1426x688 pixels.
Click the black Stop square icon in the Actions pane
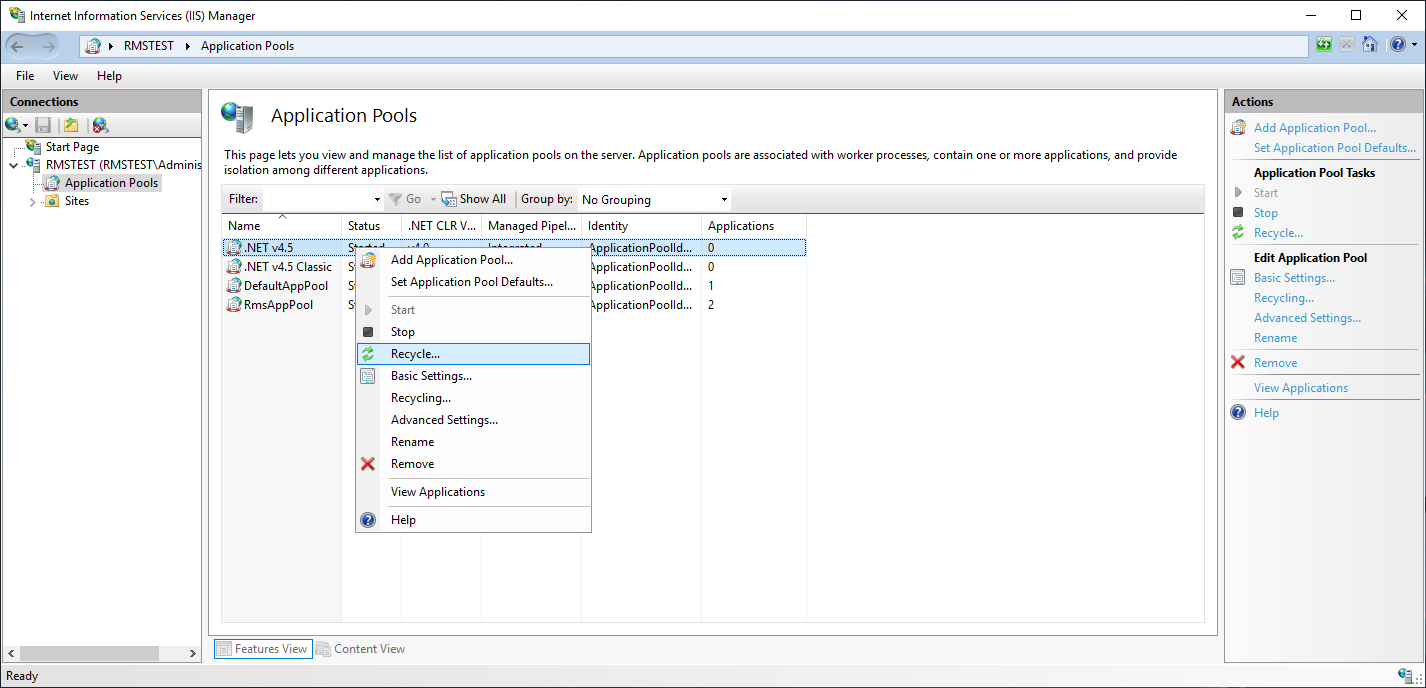1238,213
